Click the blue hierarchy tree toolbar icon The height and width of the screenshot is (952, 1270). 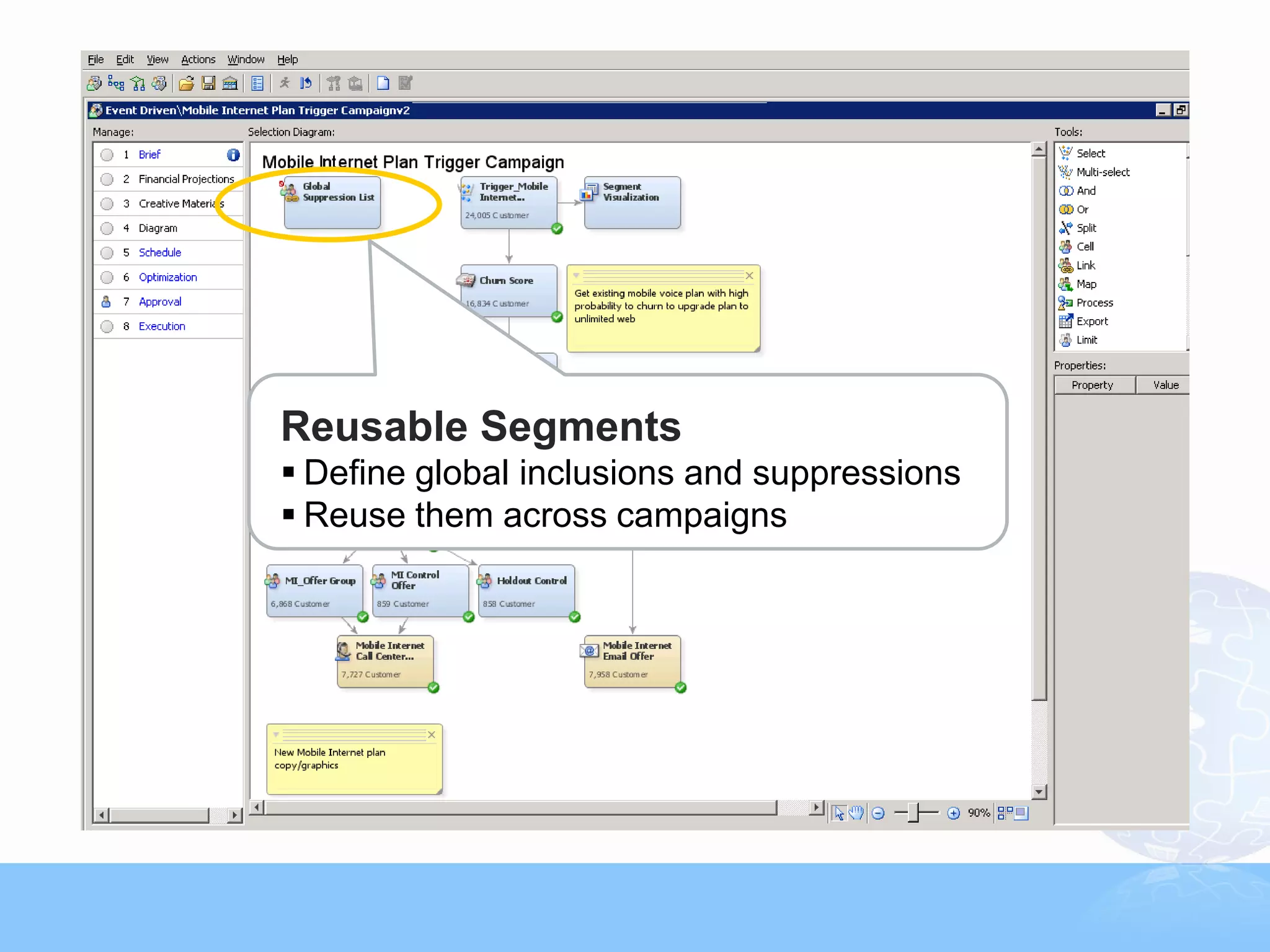pos(116,83)
